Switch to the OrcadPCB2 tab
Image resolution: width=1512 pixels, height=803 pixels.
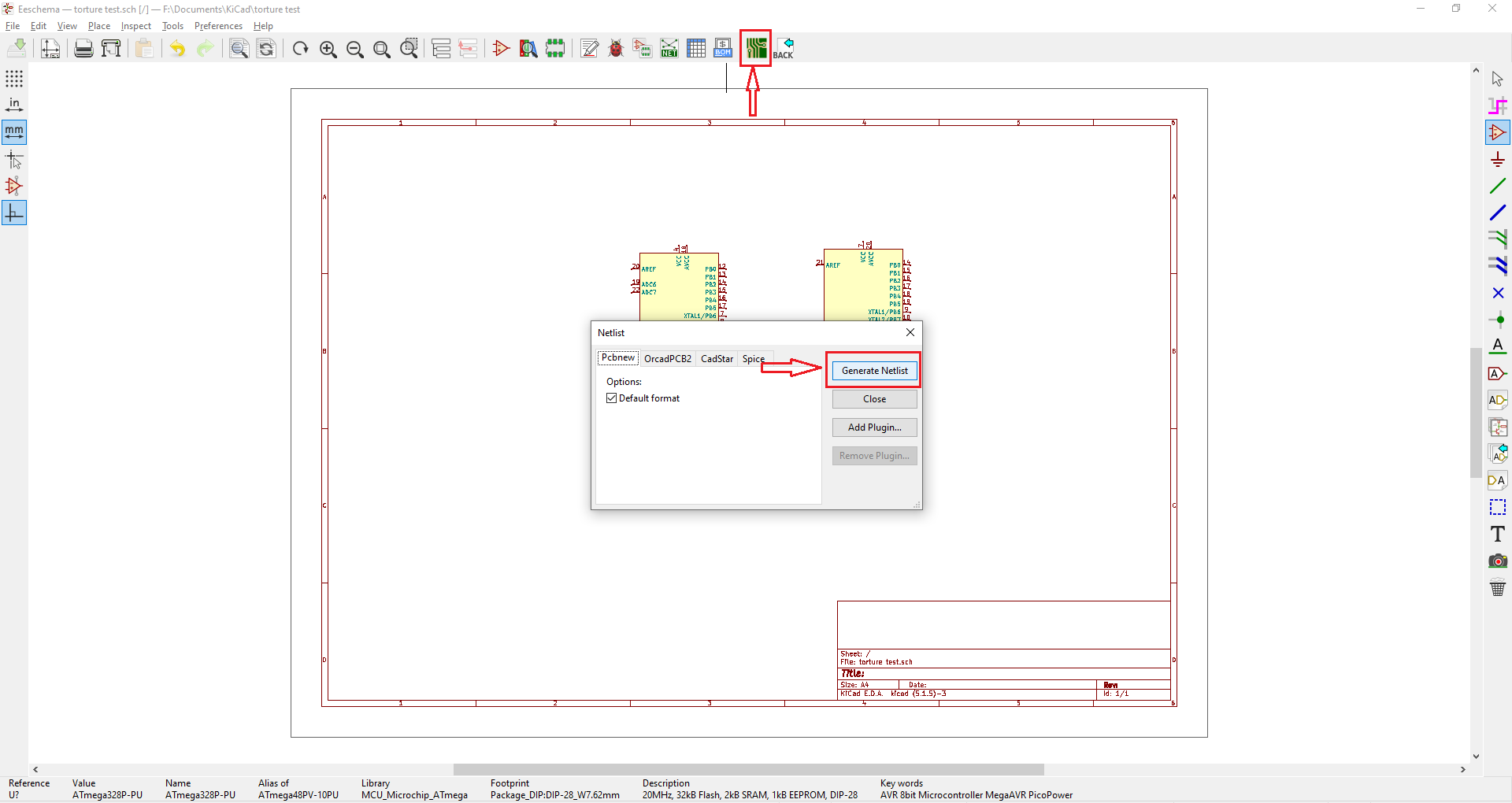click(668, 359)
